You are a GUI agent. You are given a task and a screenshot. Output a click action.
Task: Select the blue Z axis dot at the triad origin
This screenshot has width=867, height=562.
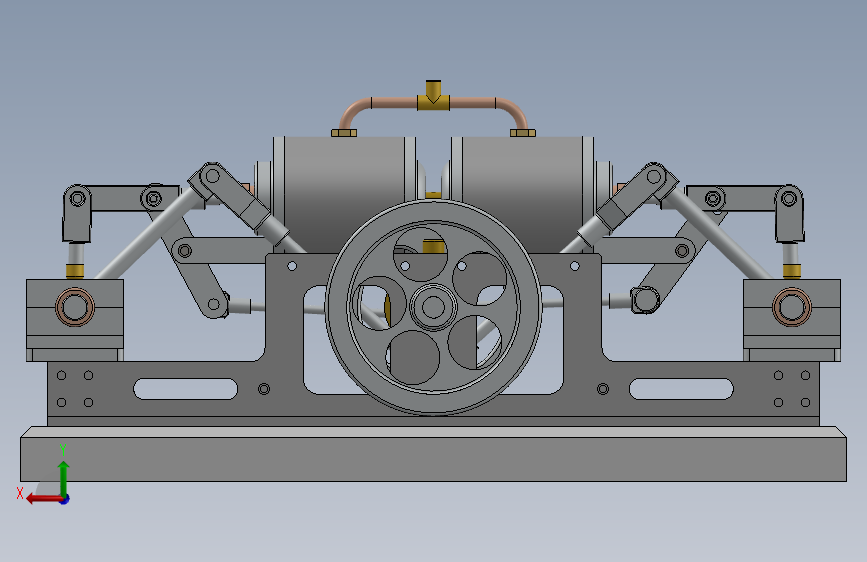pos(65,499)
